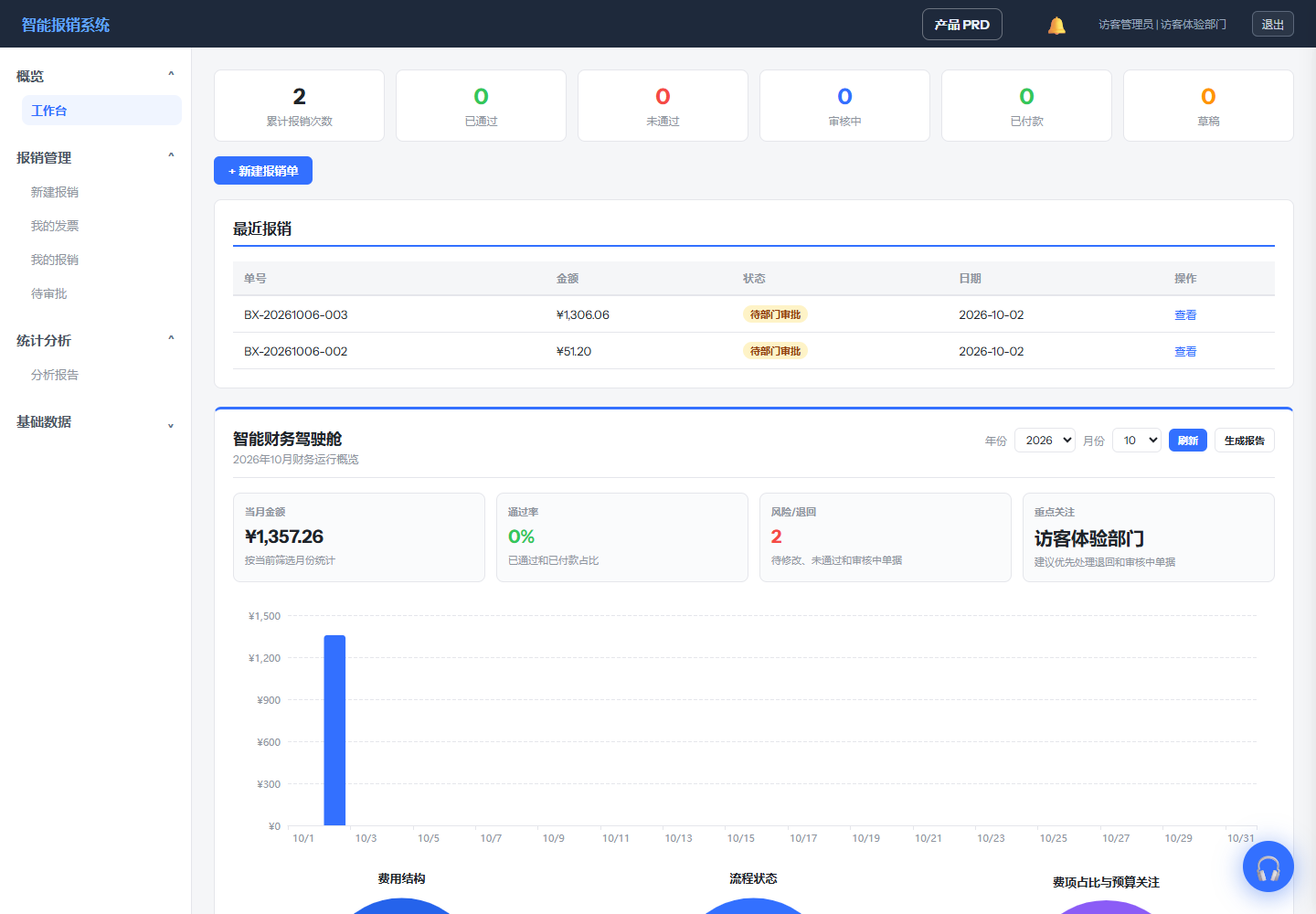
Task: Click the 刷新 button
Action: pos(1188,441)
